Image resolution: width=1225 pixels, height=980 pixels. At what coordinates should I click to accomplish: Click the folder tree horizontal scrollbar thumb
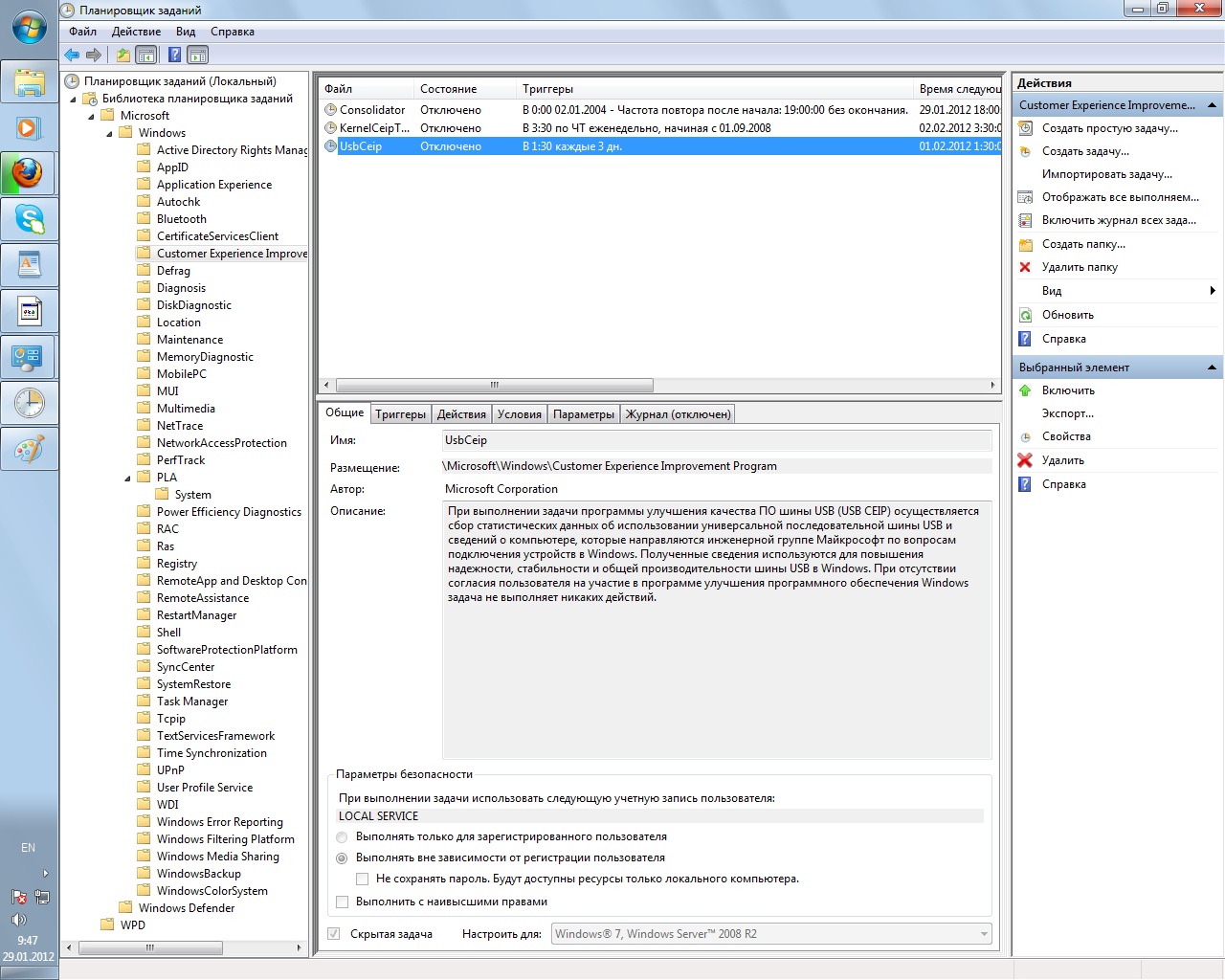[150, 947]
